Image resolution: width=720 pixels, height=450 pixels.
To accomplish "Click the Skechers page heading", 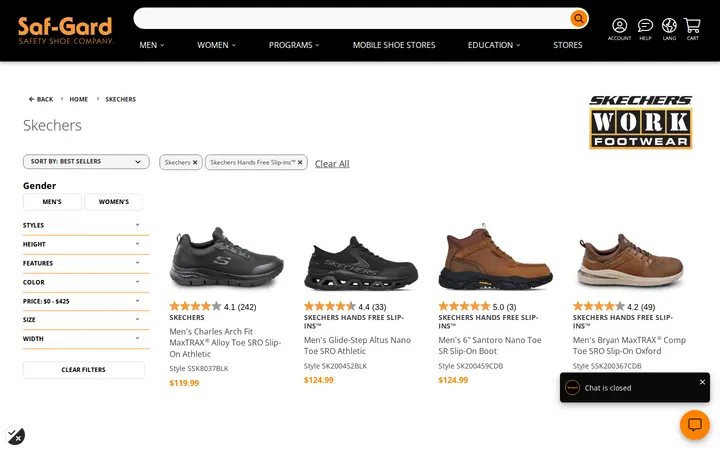I will coord(52,125).
